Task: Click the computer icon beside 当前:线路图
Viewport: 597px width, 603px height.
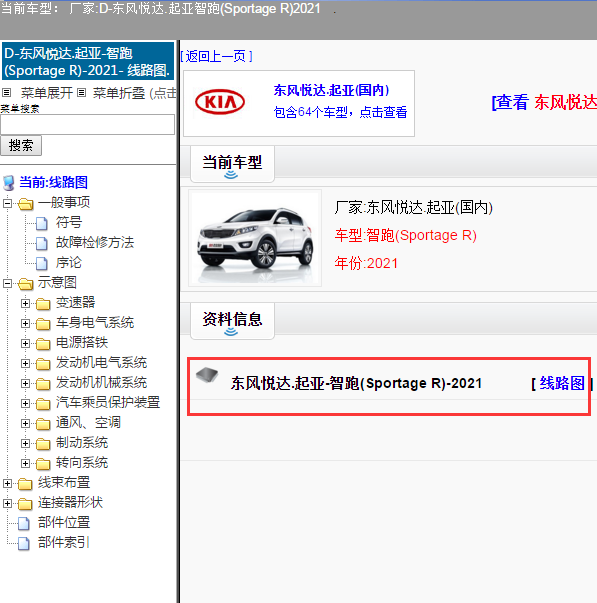Action: click(x=9, y=183)
